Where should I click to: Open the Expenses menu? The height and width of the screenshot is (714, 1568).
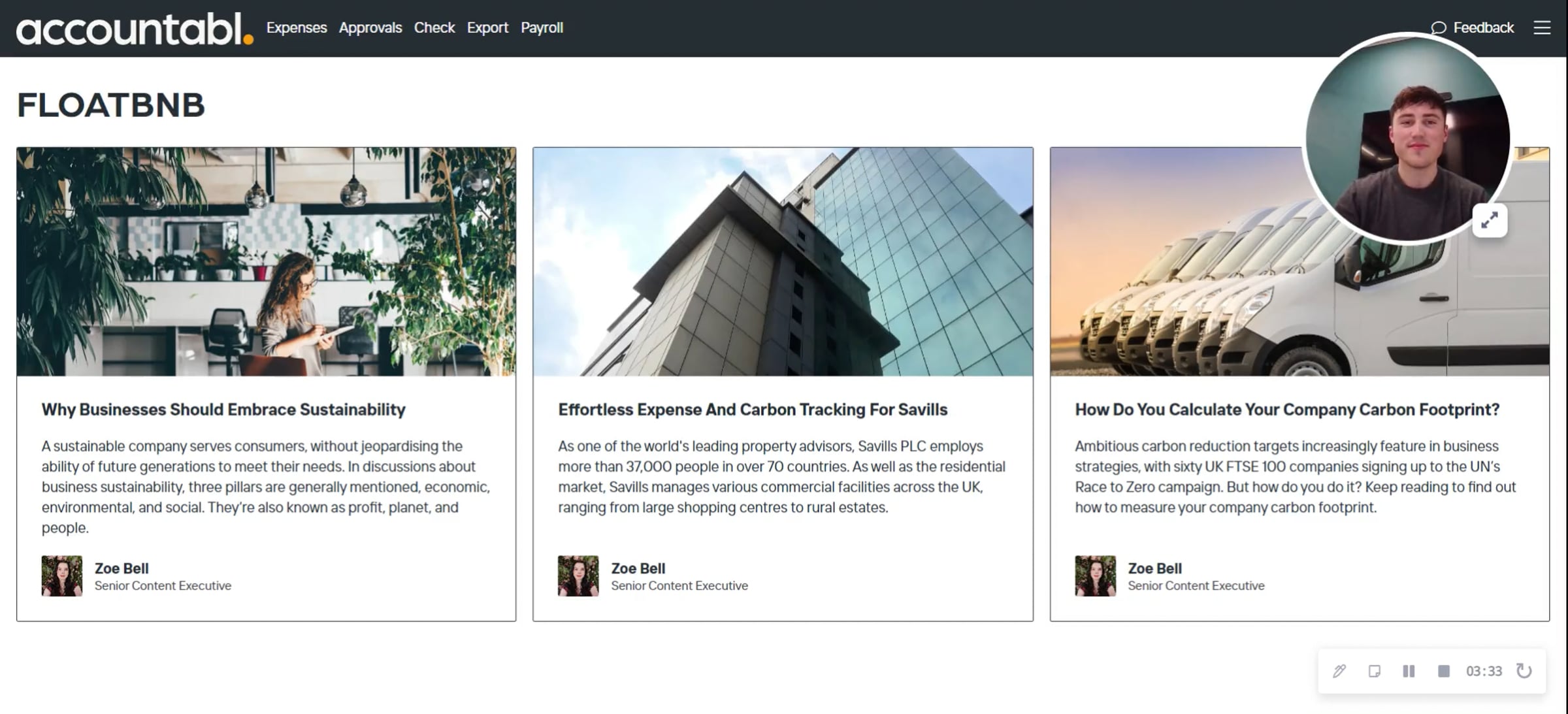tap(296, 27)
